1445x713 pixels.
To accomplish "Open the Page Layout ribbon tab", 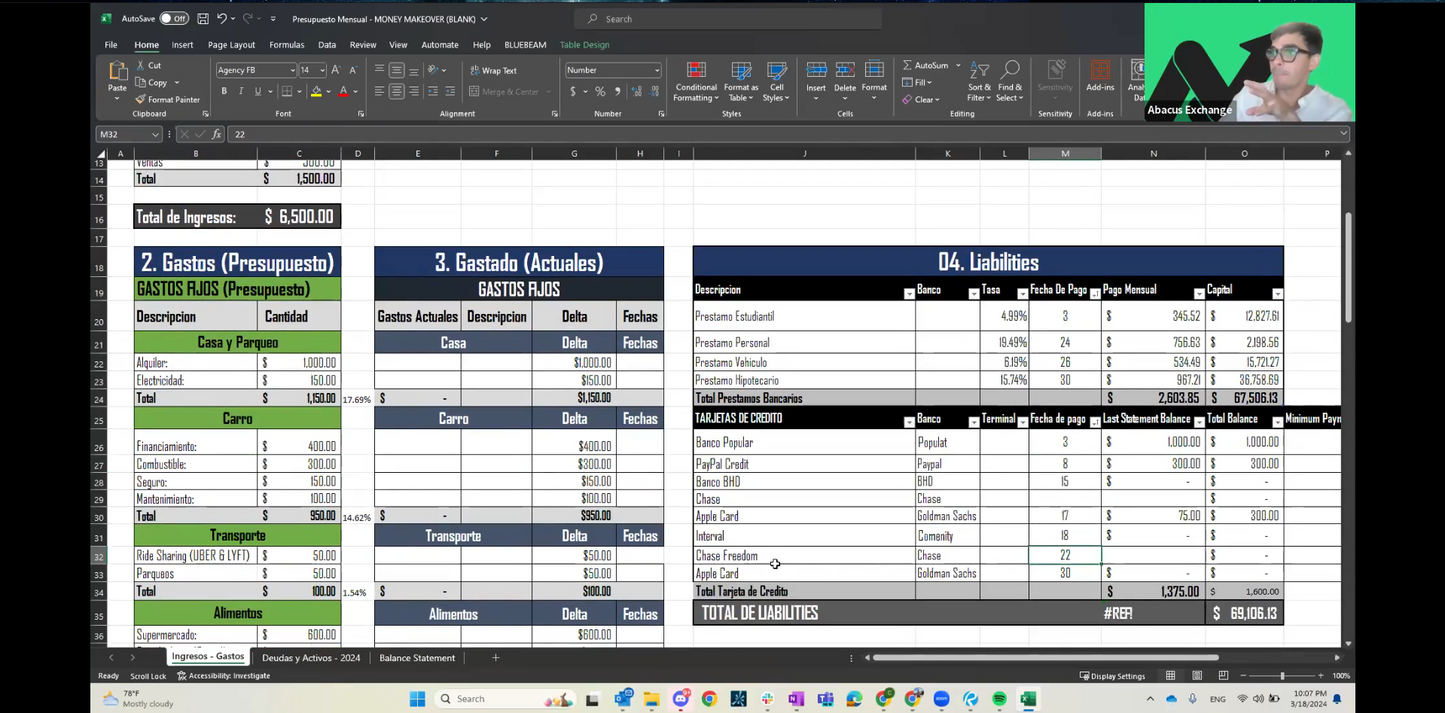I will pos(231,45).
